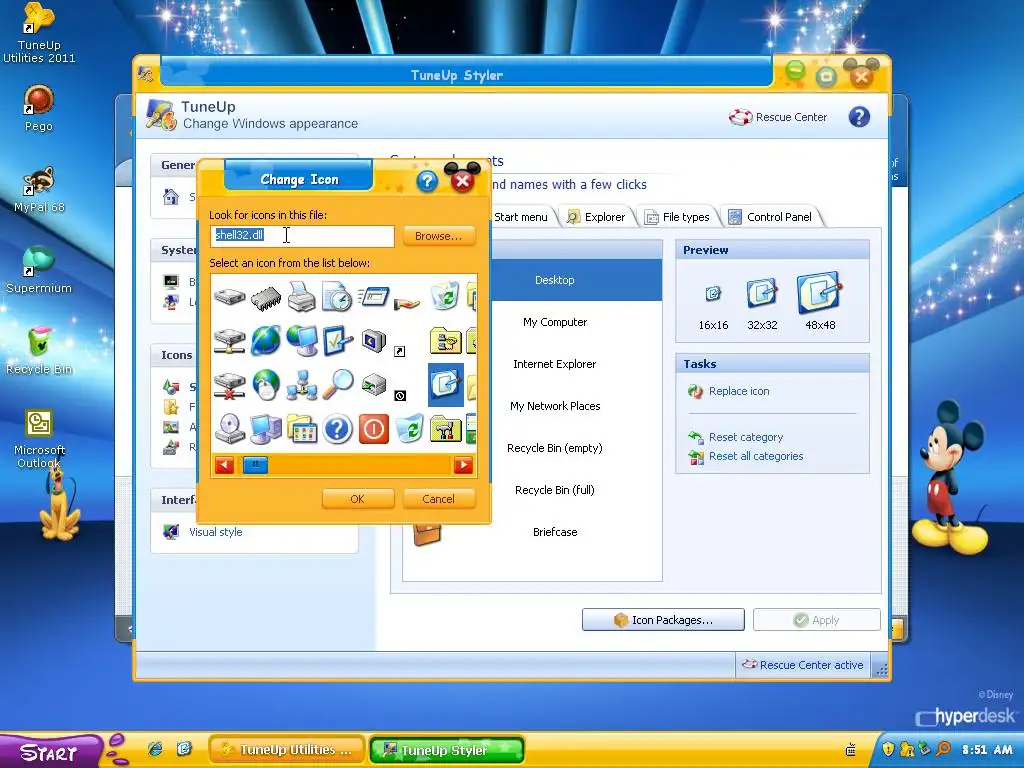Select the magnifying glass search icon
Screen dimensions: 1024x768
coord(338,384)
